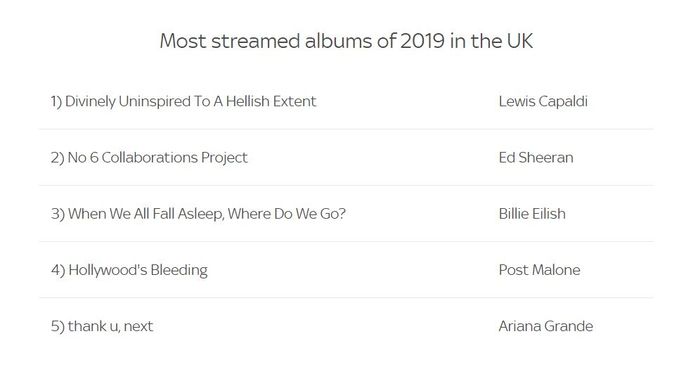Click '2019' in the table heading
This screenshot has height=365, width=700.
[422, 41]
